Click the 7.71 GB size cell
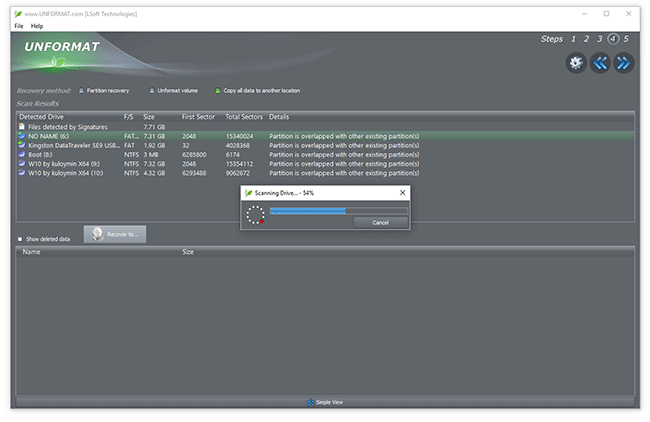 click(154, 127)
